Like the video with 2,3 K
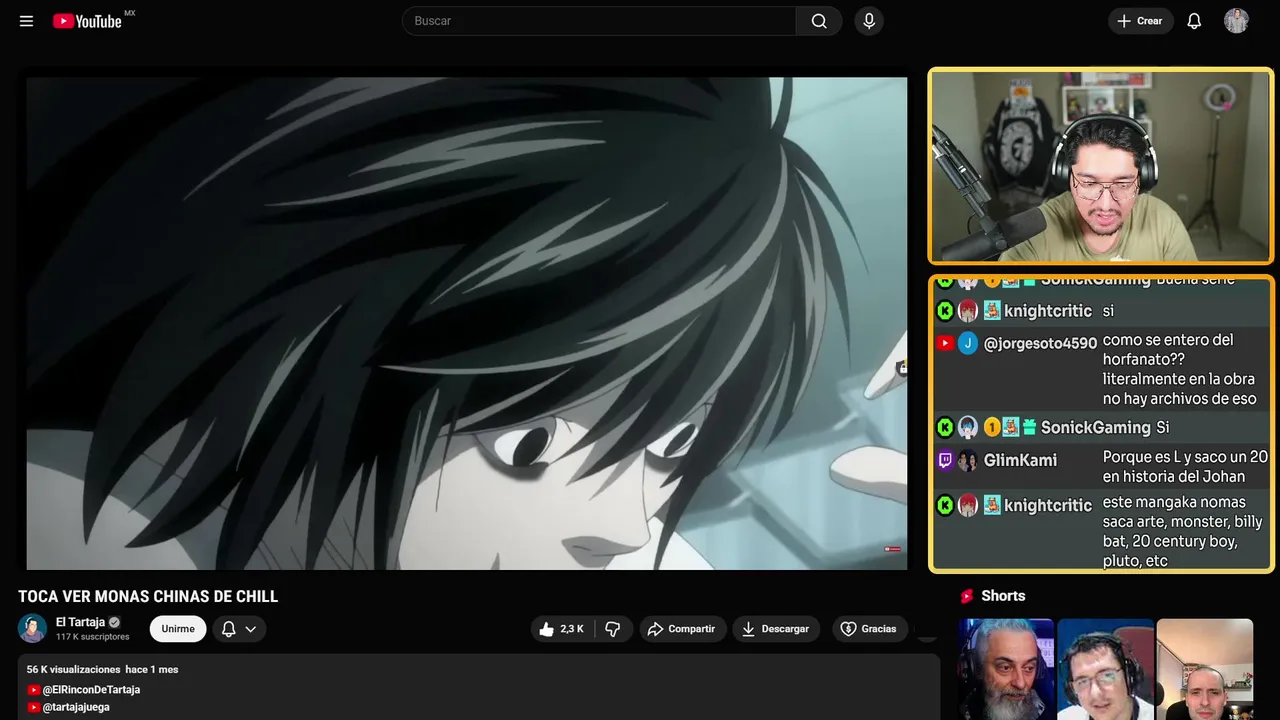The height and width of the screenshot is (720, 1280). (x=561, y=629)
